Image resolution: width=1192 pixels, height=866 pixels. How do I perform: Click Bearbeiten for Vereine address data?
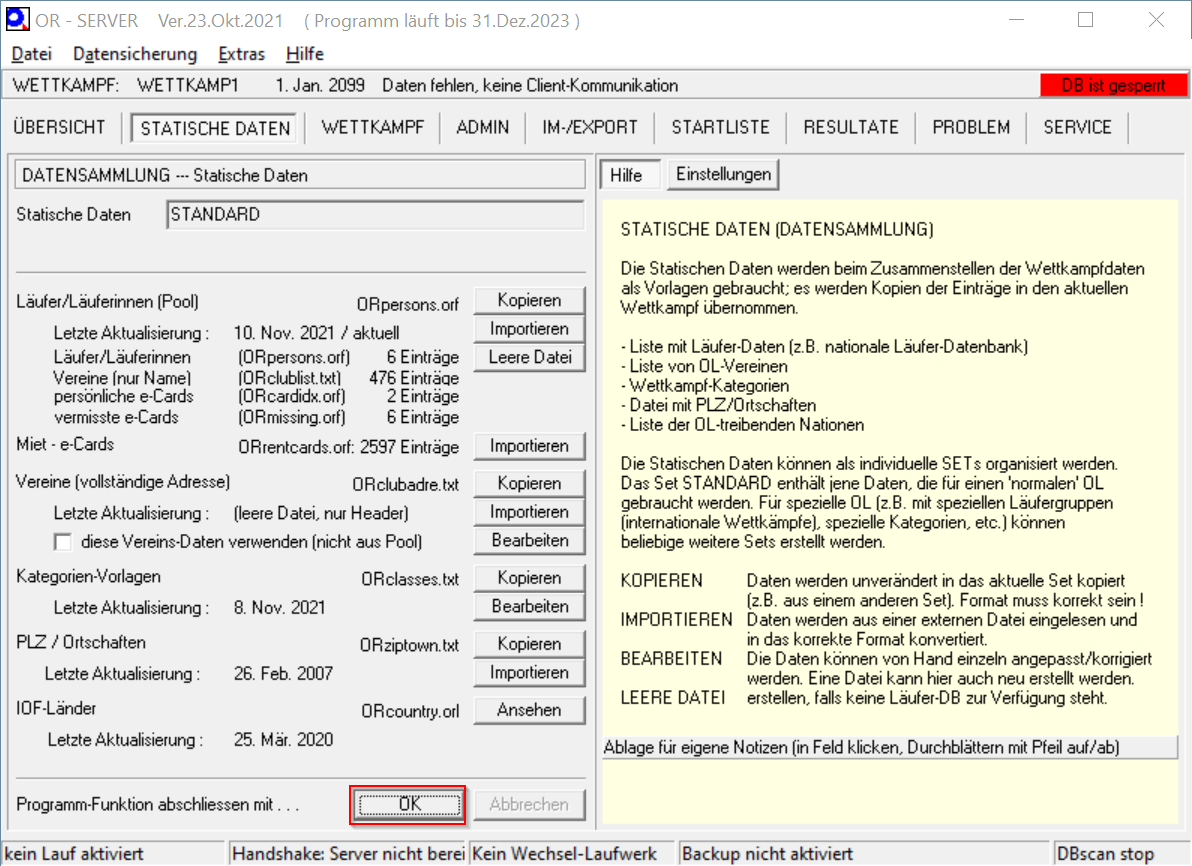(529, 540)
